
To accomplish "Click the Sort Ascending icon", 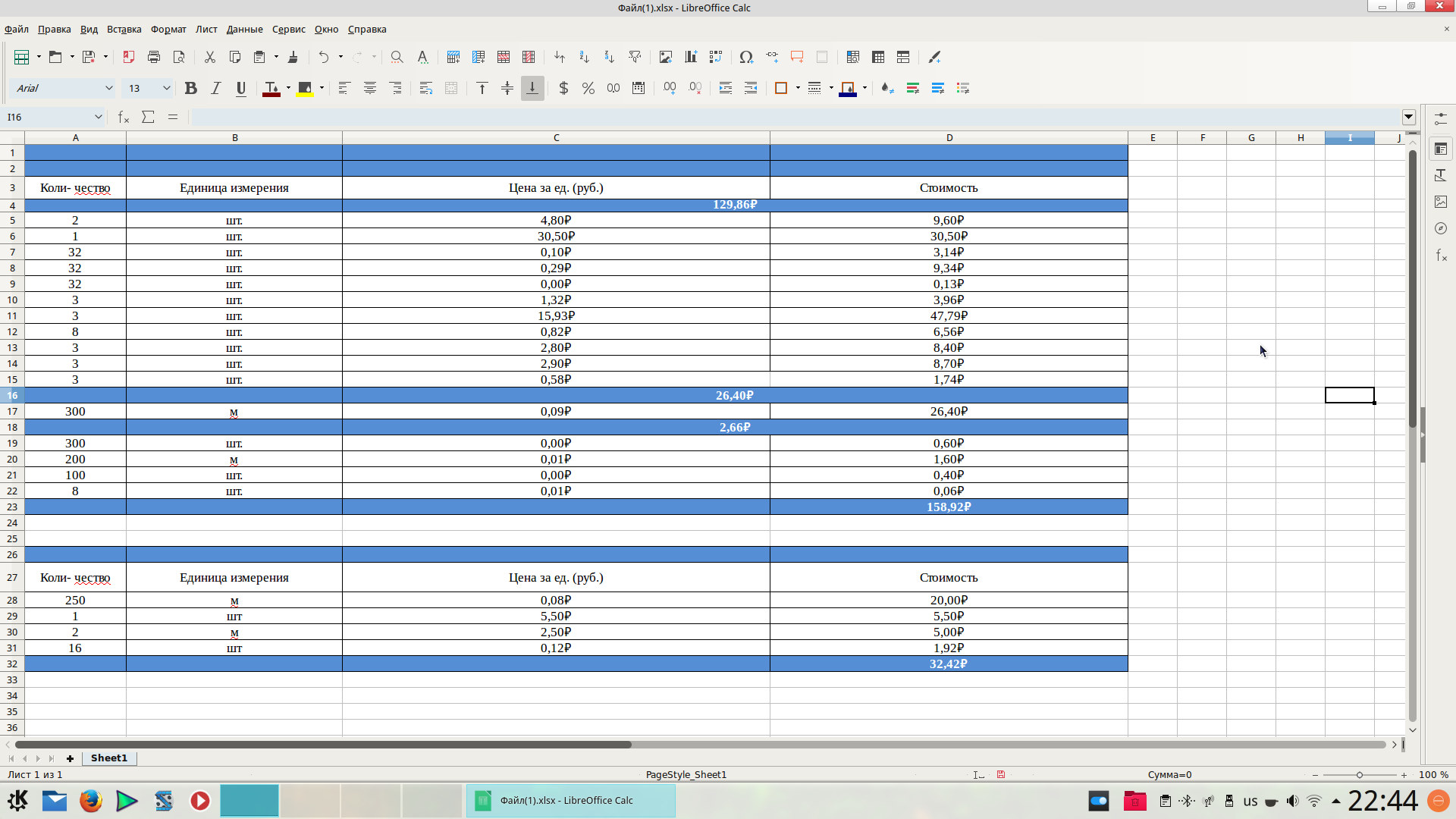I will pos(584,57).
